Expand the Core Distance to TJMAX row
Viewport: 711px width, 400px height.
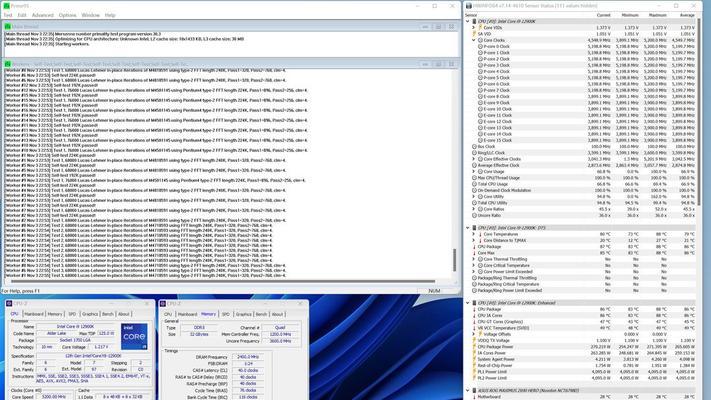point(474,240)
